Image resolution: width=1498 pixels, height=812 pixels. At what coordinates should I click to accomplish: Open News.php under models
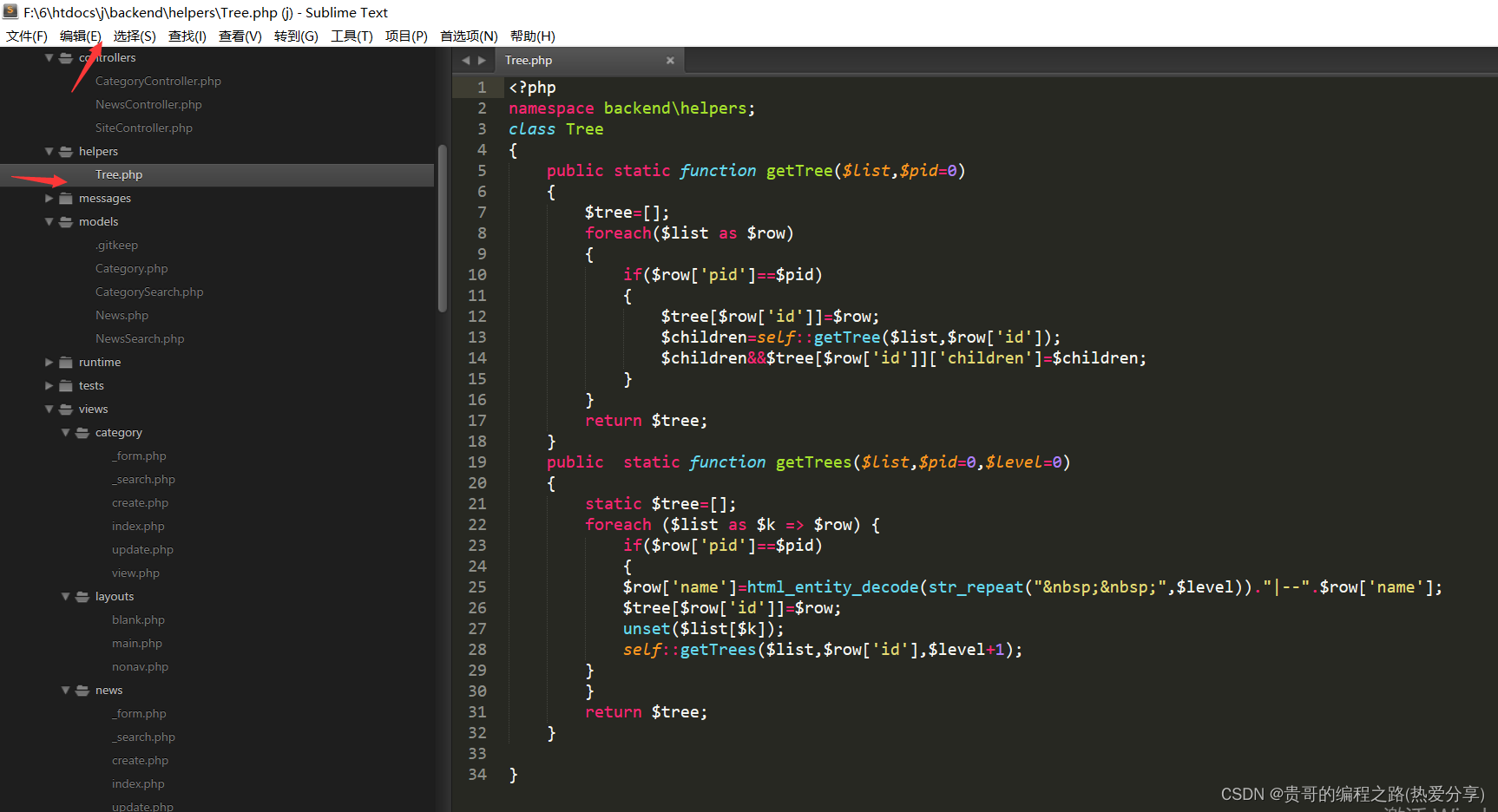click(x=122, y=316)
